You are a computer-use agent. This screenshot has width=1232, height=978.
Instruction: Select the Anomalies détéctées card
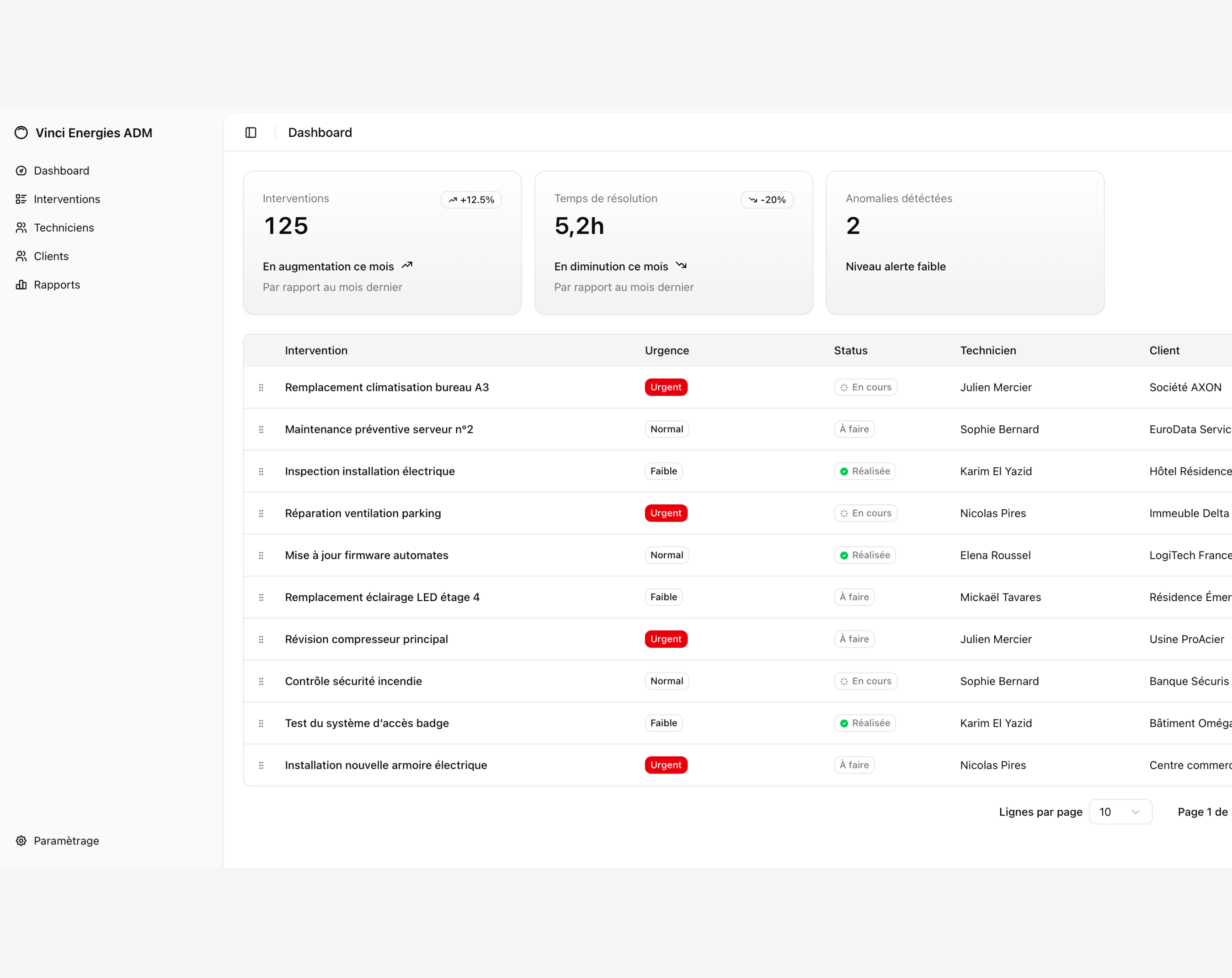(x=965, y=242)
